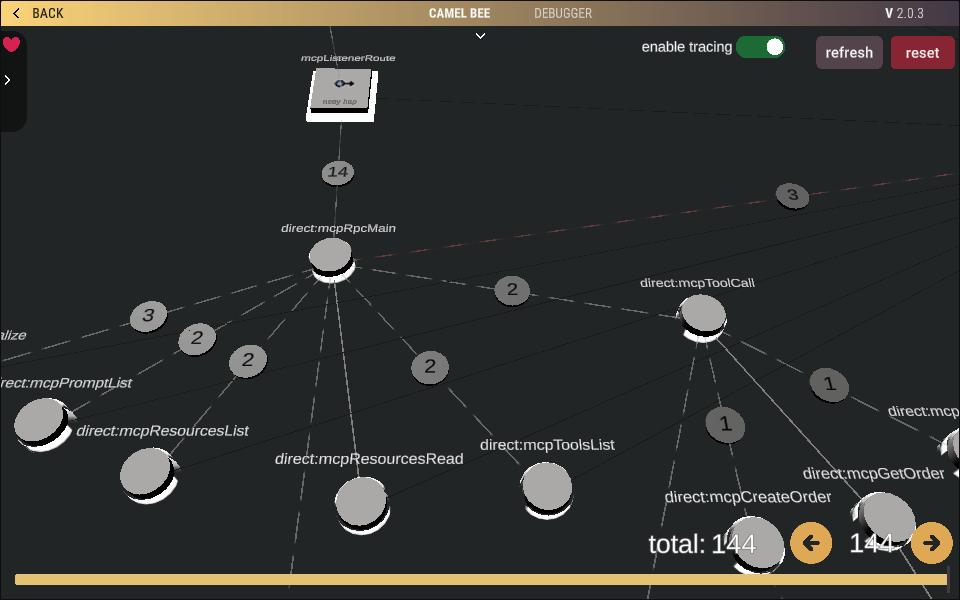The height and width of the screenshot is (600, 960).
Task: Click the yellow progress bar at bottom
Action: pyautogui.click(x=480, y=579)
